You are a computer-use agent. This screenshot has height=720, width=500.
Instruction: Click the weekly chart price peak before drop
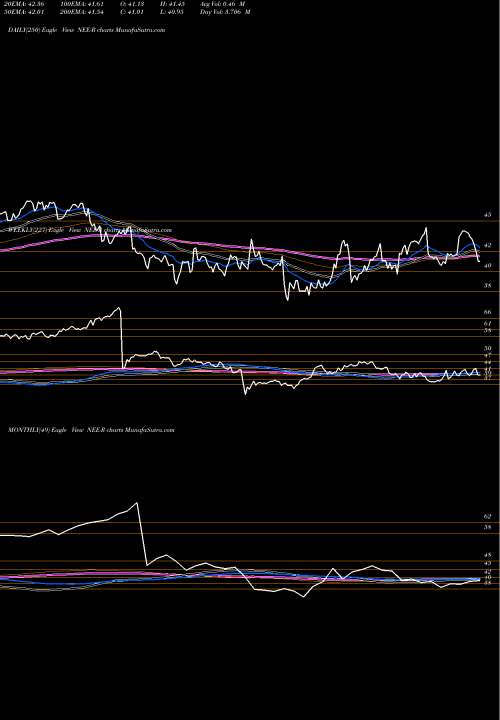[119, 308]
